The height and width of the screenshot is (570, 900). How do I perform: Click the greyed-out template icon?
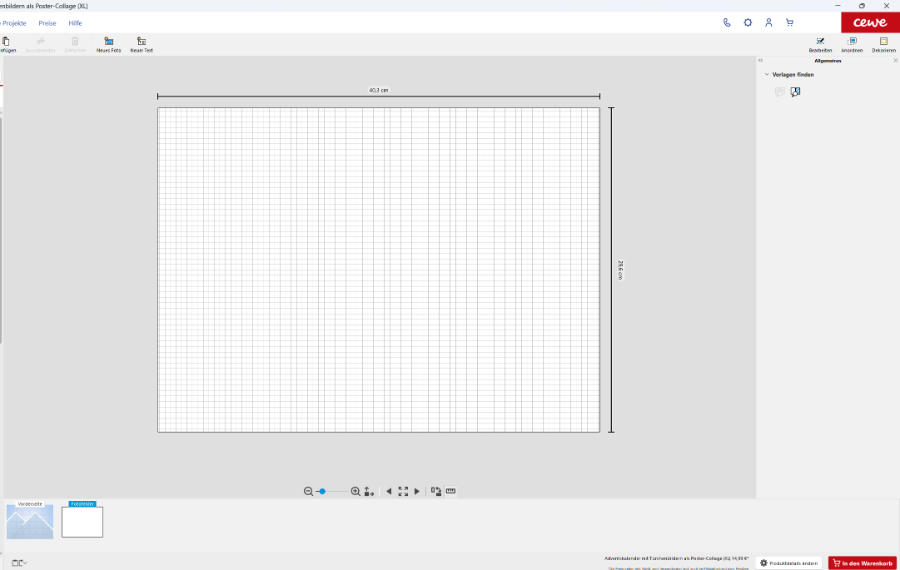point(779,92)
